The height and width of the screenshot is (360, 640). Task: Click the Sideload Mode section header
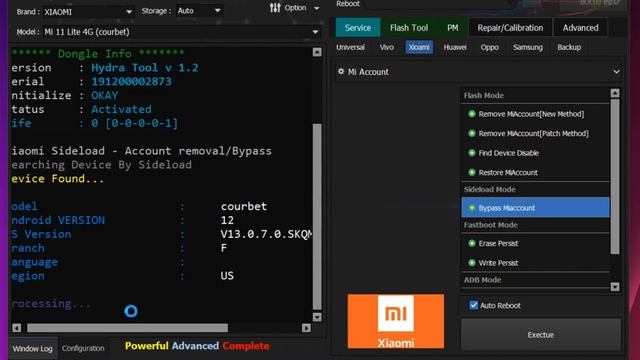(489, 189)
